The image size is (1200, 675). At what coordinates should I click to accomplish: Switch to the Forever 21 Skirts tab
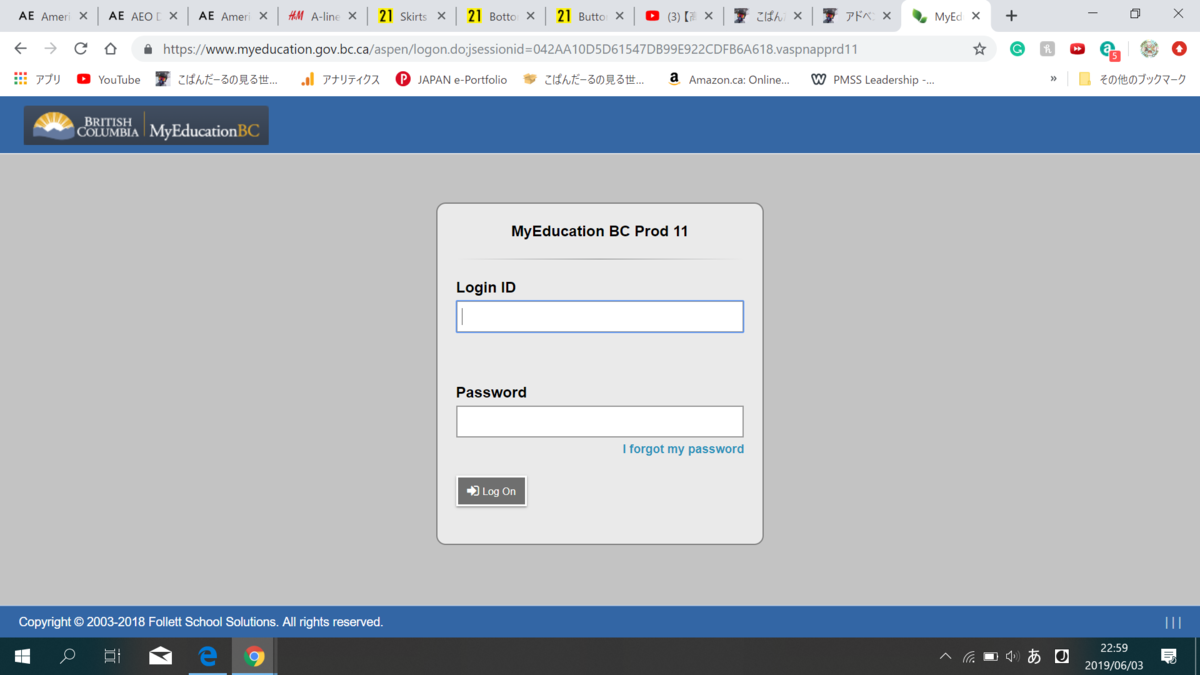pos(411,16)
